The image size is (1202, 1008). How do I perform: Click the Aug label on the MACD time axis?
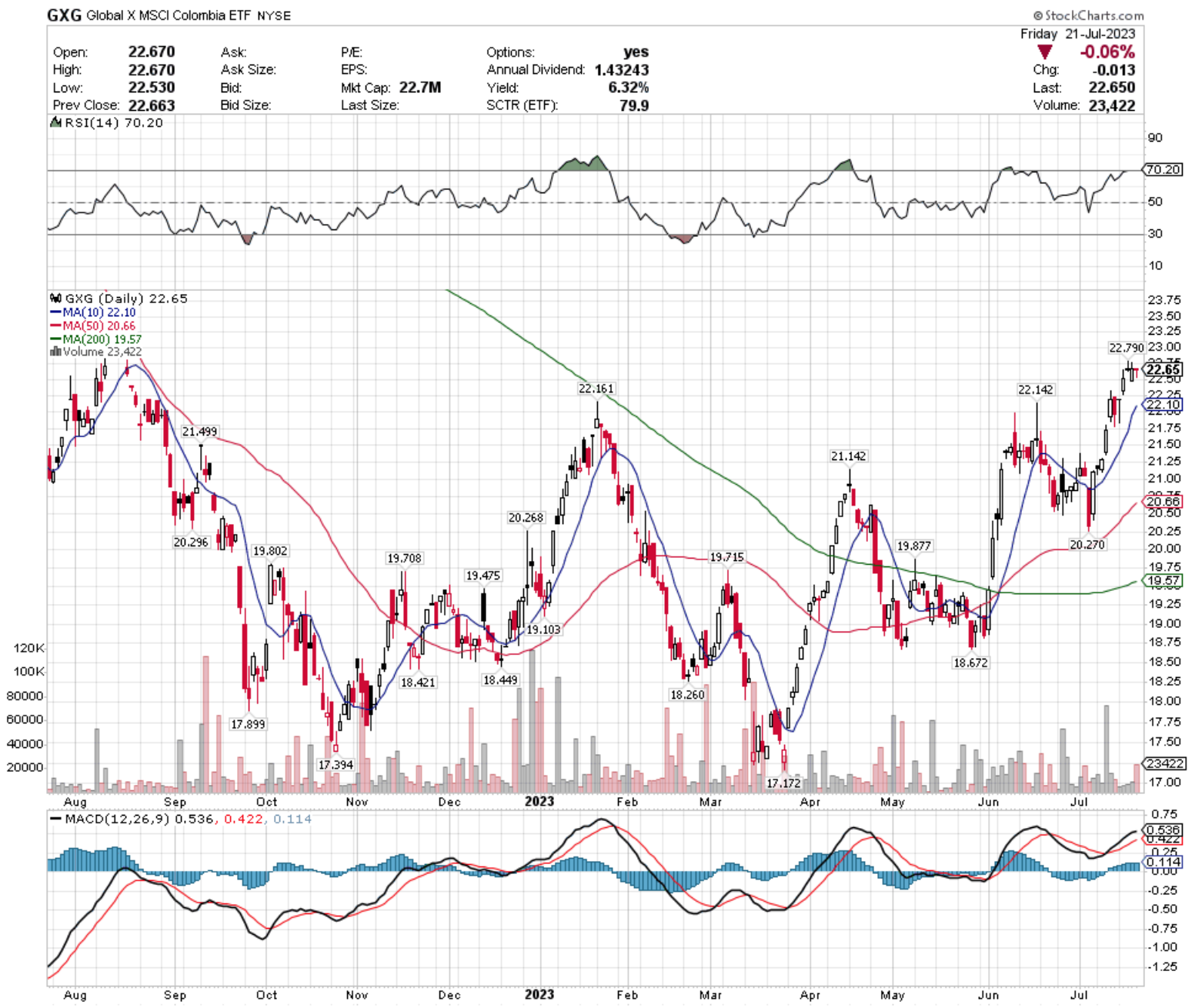tap(75, 995)
